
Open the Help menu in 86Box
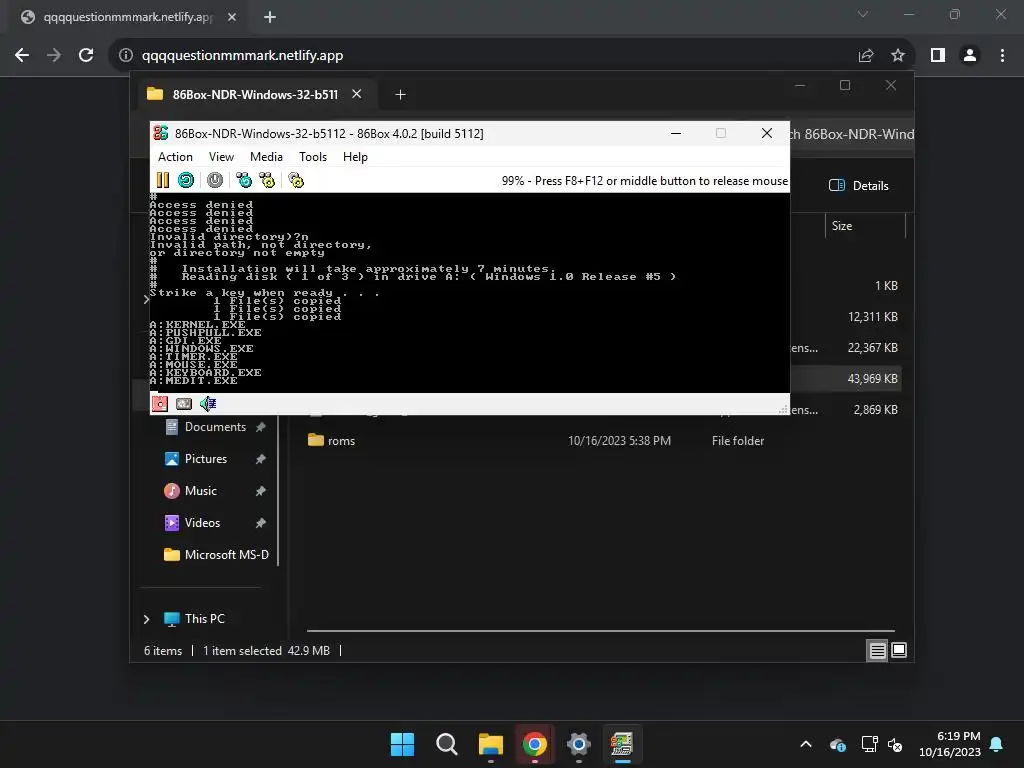[x=355, y=157]
